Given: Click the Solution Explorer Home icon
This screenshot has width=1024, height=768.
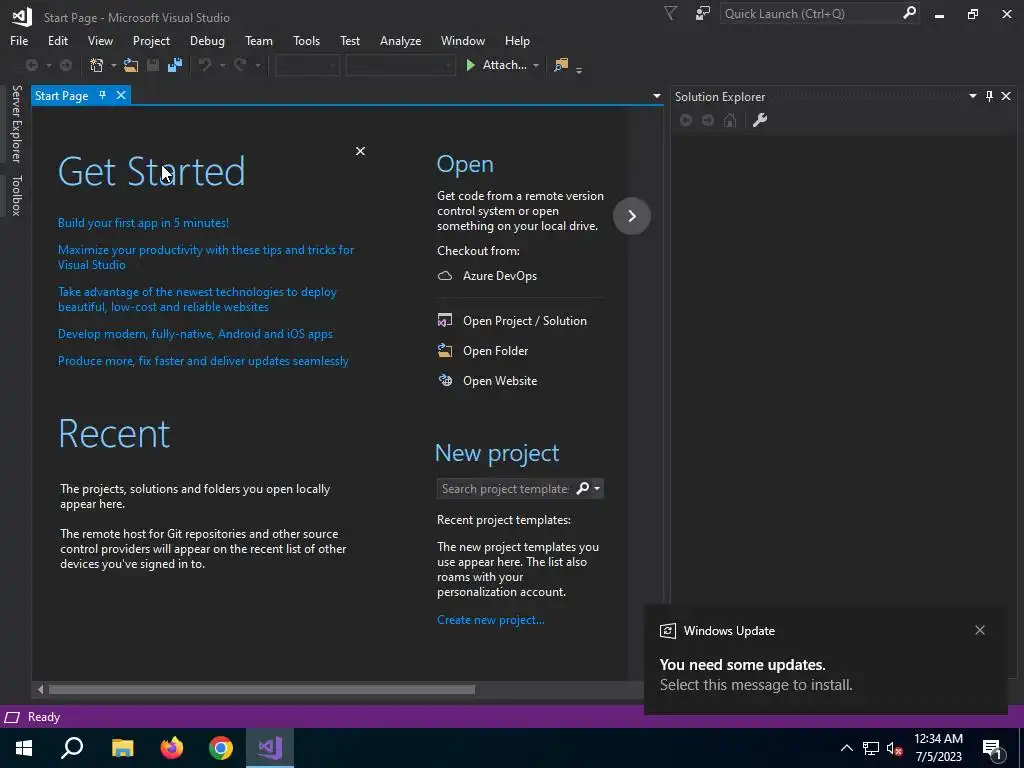Looking at the screenshot, I should click(730, 120).
